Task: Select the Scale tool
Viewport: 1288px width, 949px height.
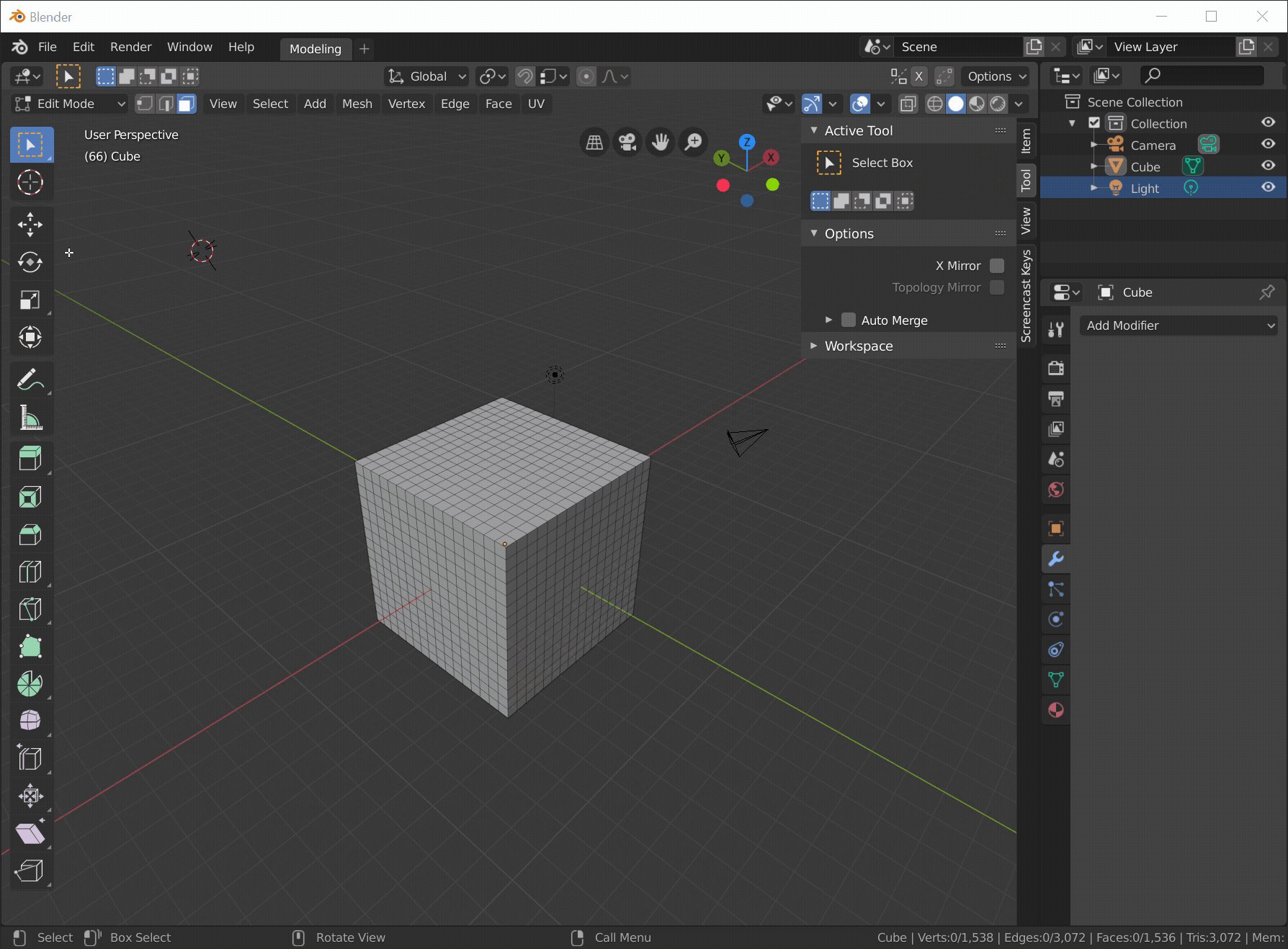Action: (31, 300)
